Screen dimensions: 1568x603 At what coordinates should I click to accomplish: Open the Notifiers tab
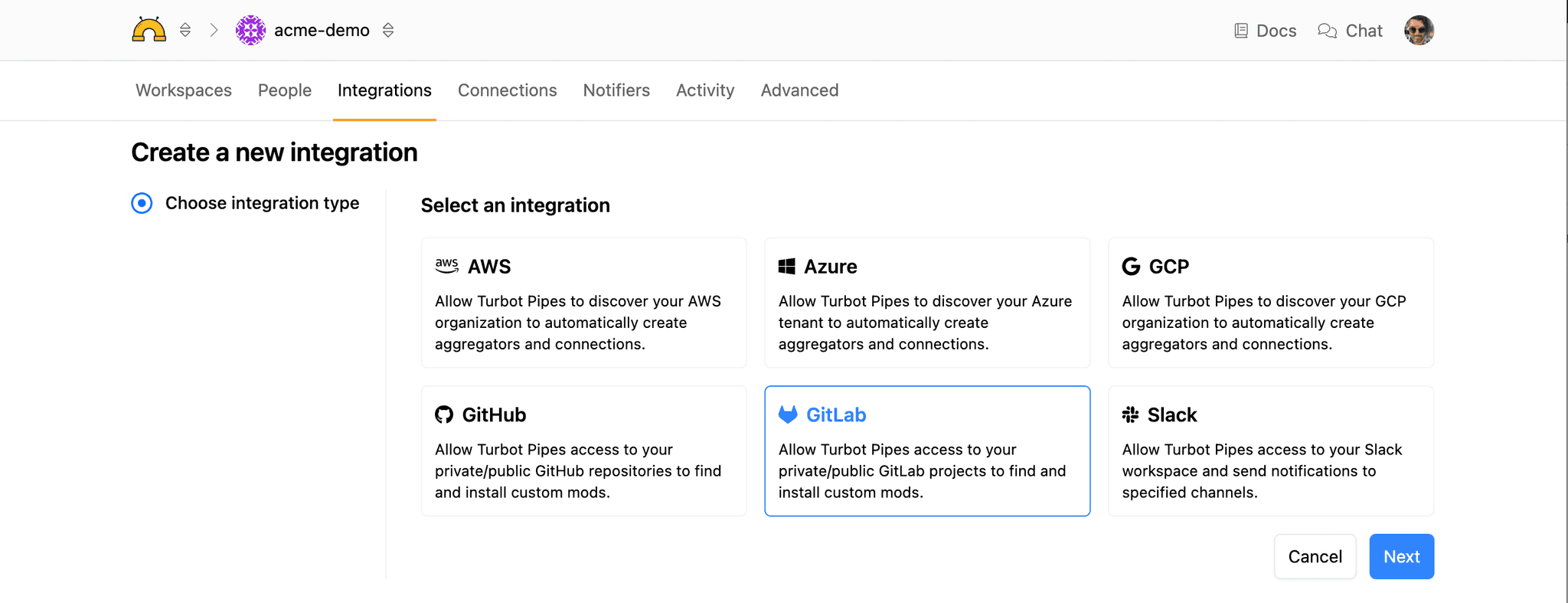click(x=616, y=90)
